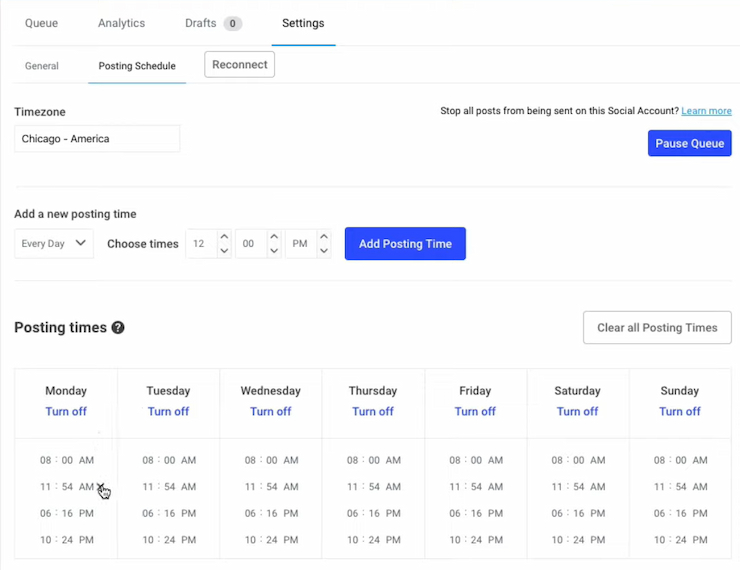Screen dimensions: 740x570
Task: Click the PM period input field
Action: (301, 243)
